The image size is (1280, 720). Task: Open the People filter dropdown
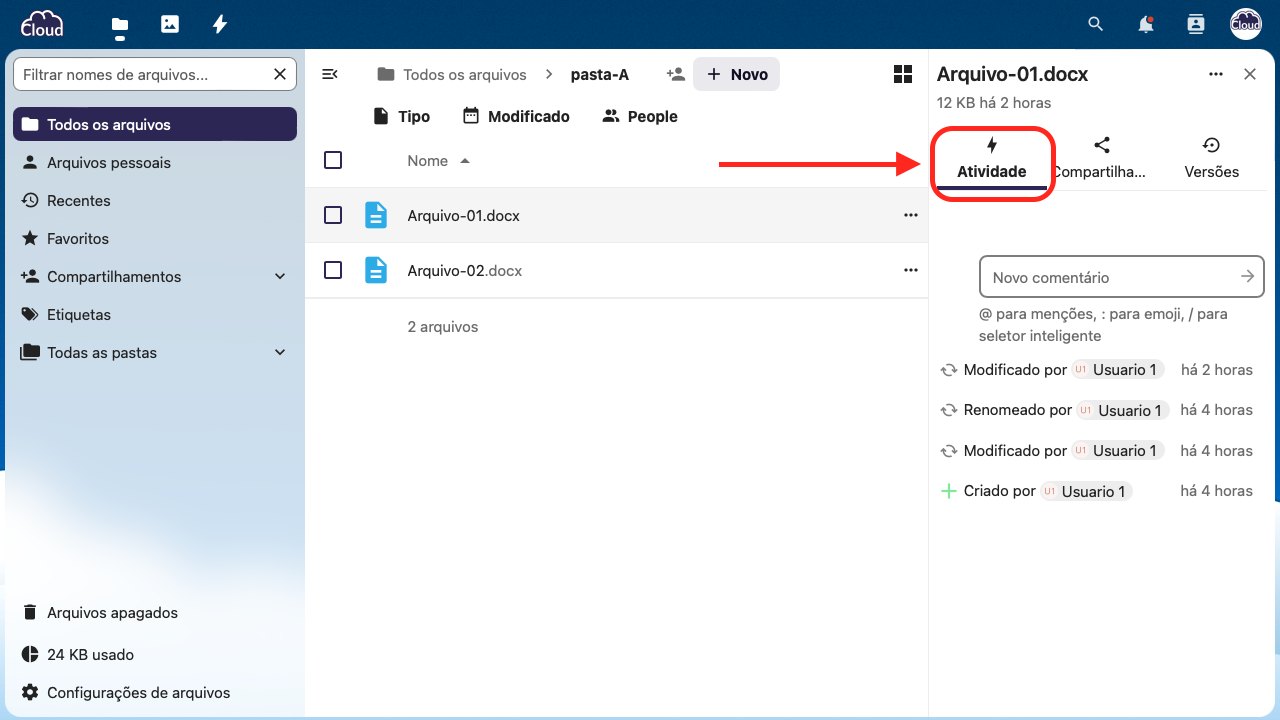click(640, 116)
